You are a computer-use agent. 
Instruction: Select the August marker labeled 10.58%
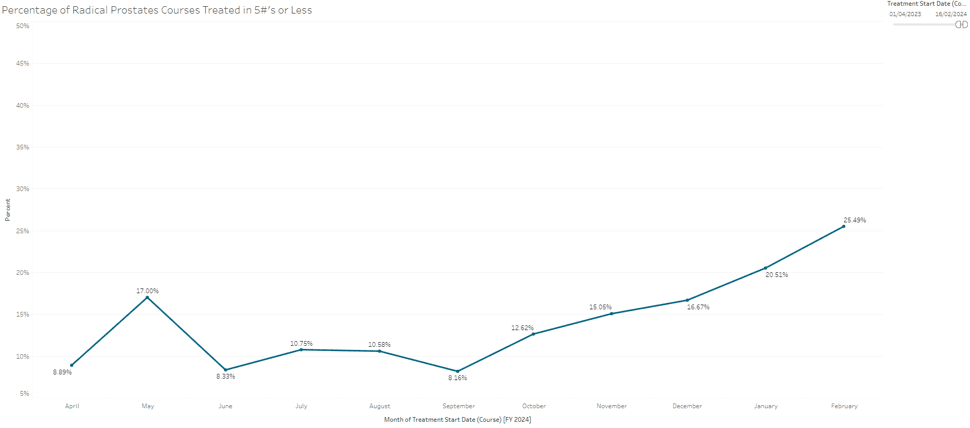(379, 352)
